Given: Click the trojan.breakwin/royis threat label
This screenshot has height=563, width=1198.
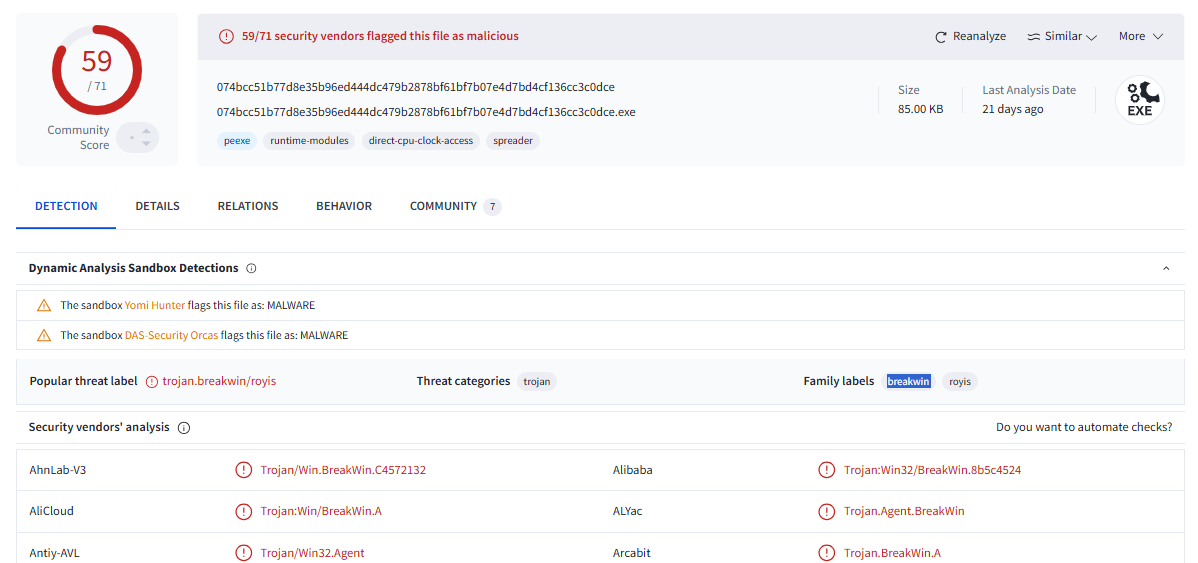Looking at the screenshot, I should click(x=219, y=381).
